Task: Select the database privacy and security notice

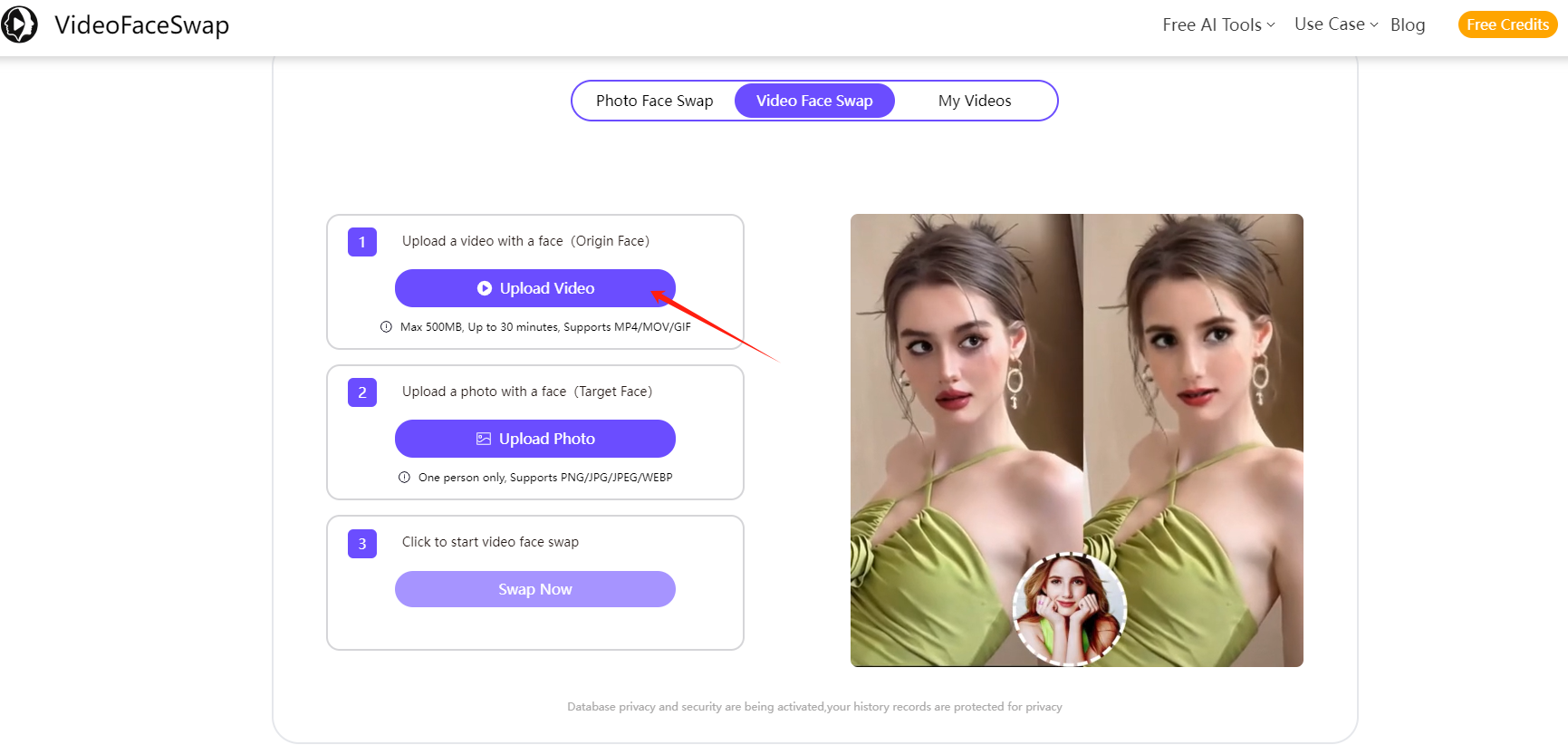Action: click(814, 707)
